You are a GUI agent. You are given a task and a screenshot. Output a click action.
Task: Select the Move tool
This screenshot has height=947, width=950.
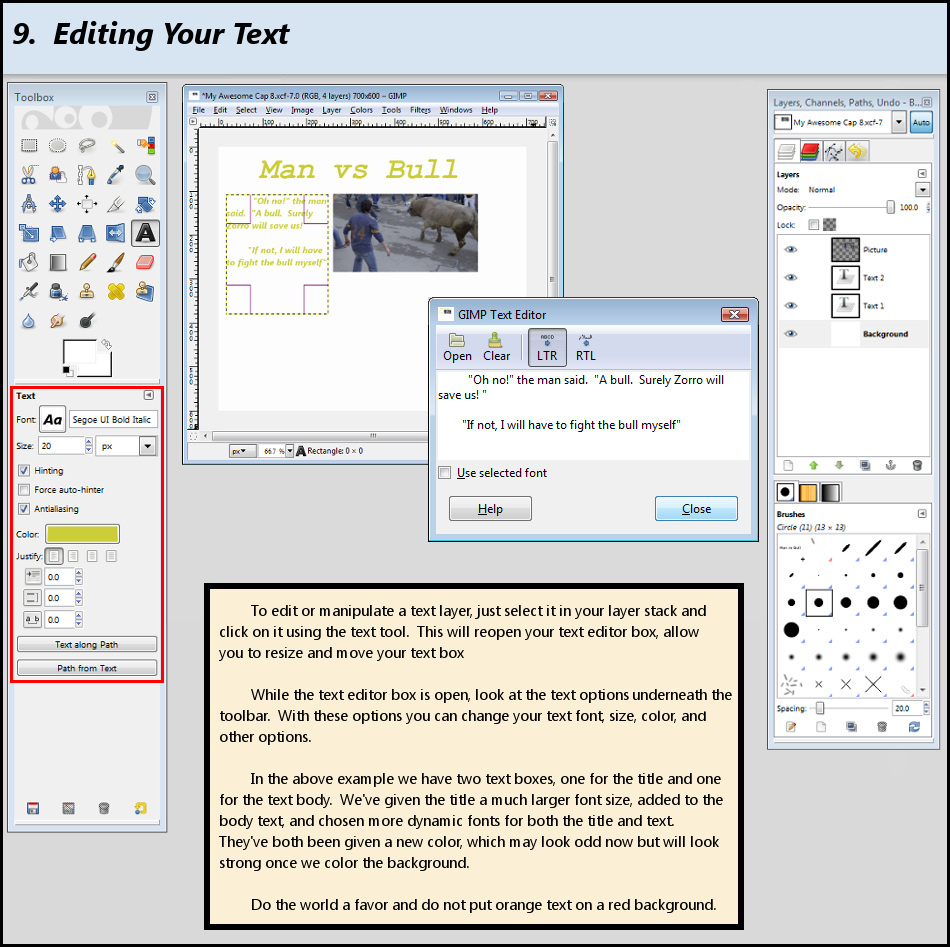(58, 204)
